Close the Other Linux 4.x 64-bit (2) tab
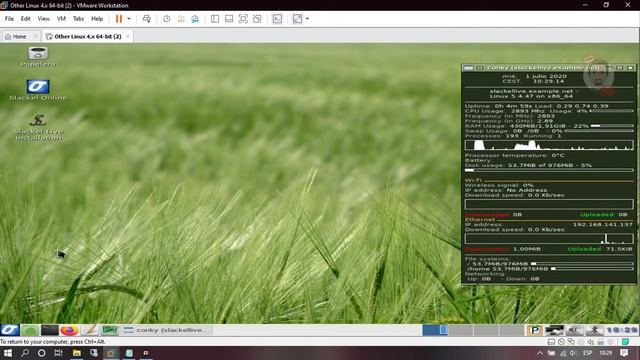 (128, 36)
